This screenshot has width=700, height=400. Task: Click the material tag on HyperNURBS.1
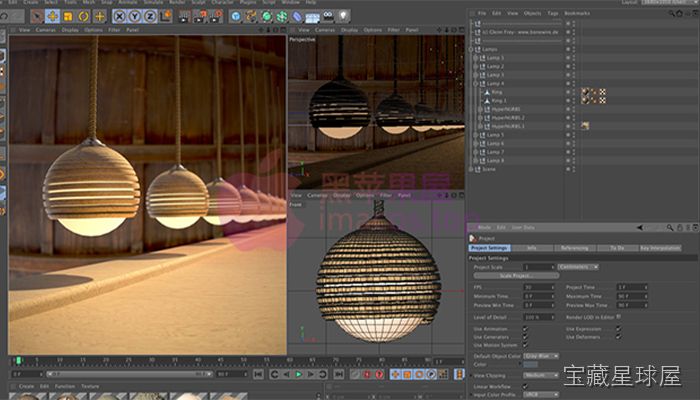(585, 126)
